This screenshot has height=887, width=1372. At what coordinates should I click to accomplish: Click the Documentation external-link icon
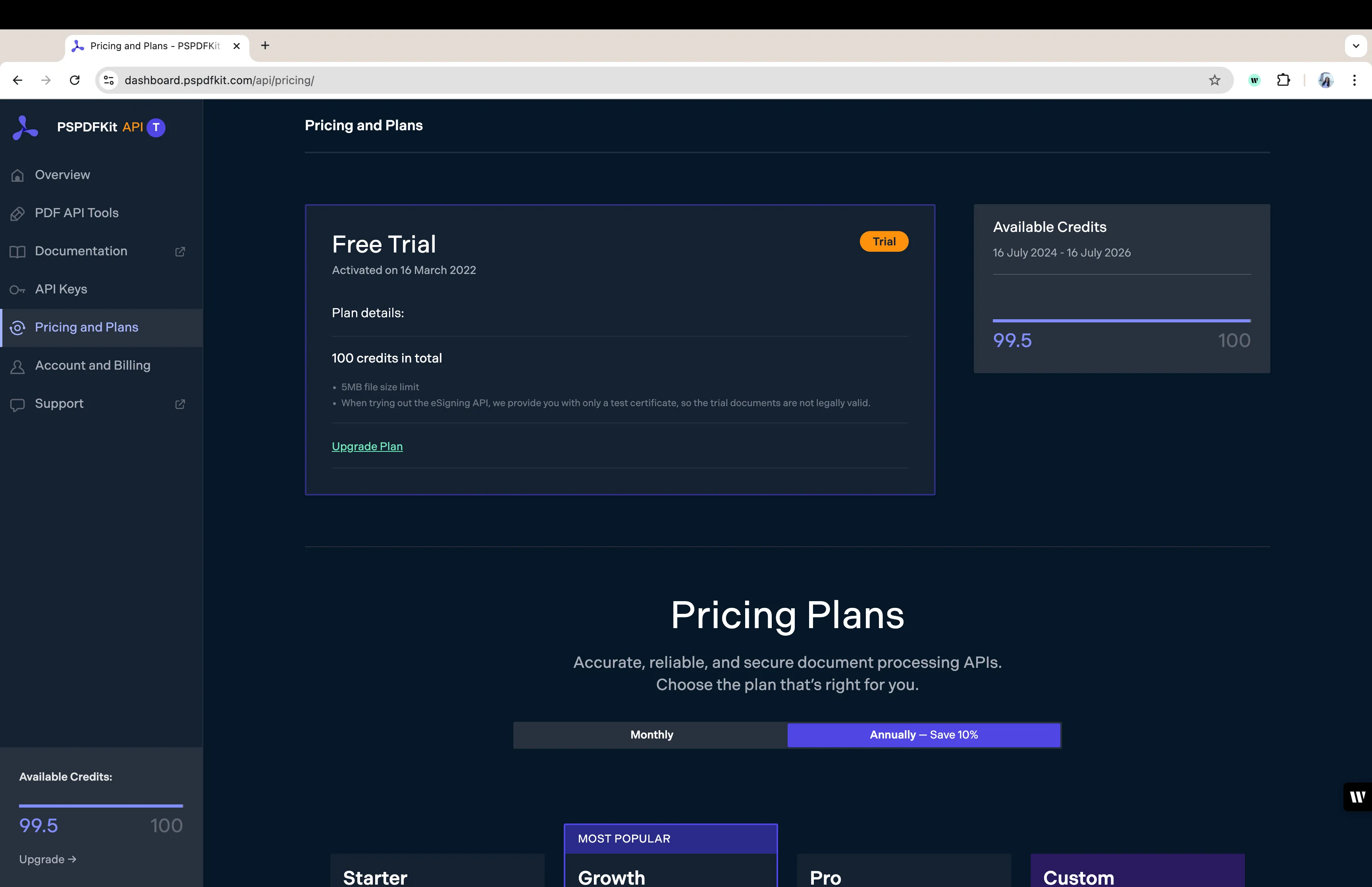pos(180,252)
